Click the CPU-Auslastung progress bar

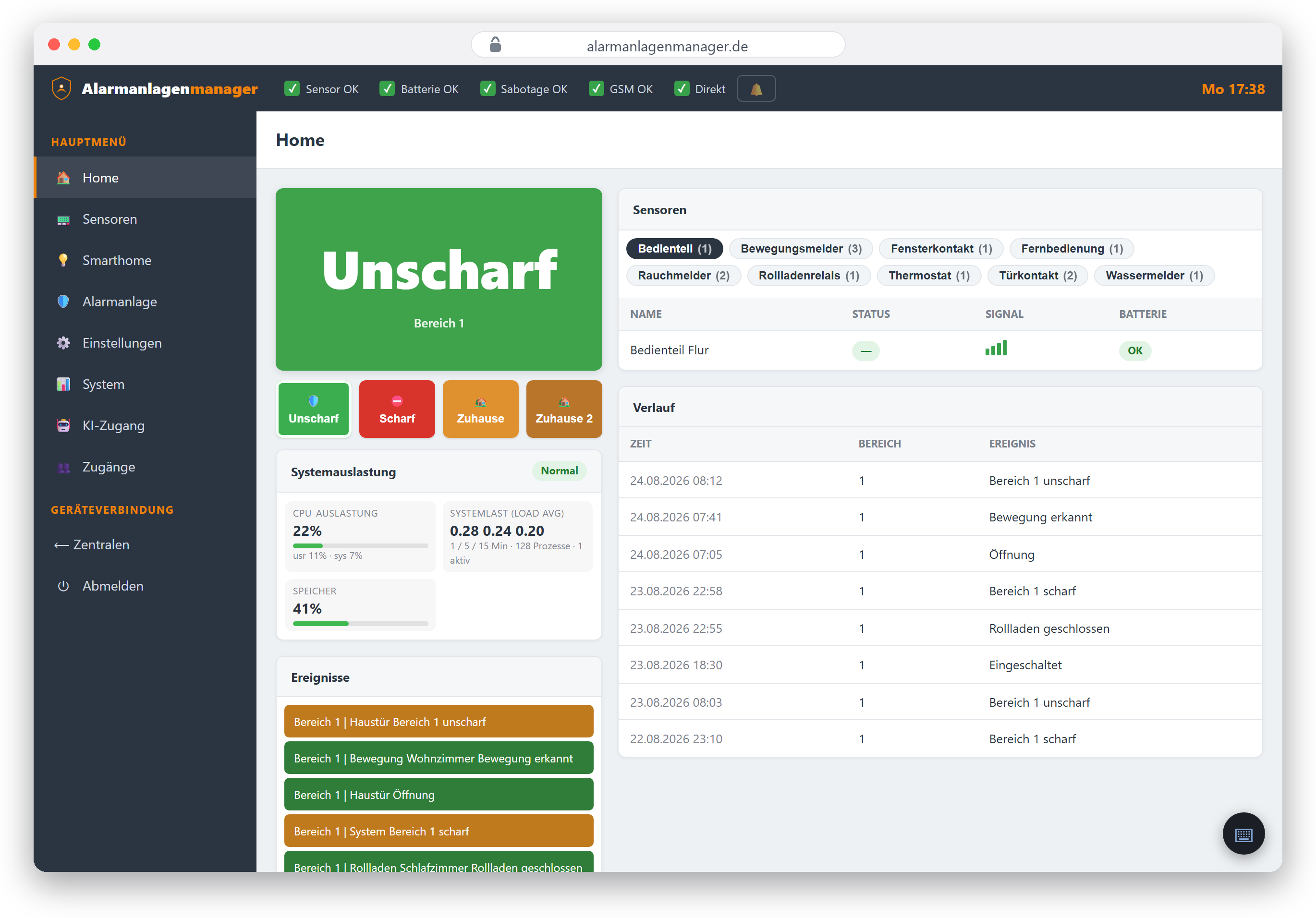tap(361, 545)
